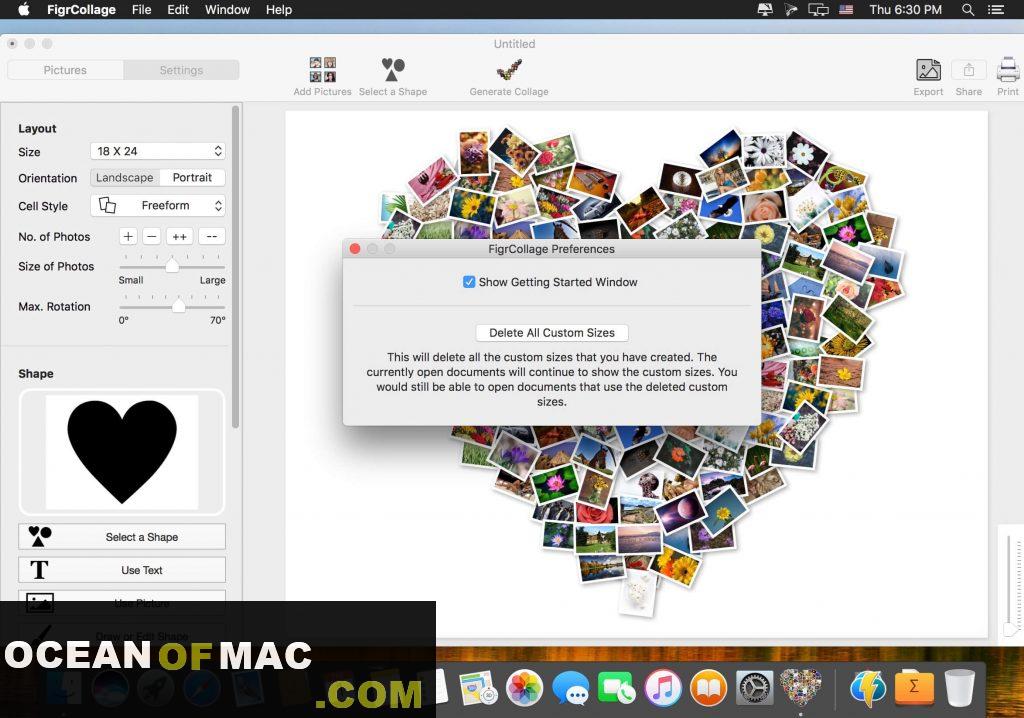Click the Layout section heading

click(37, 129)
